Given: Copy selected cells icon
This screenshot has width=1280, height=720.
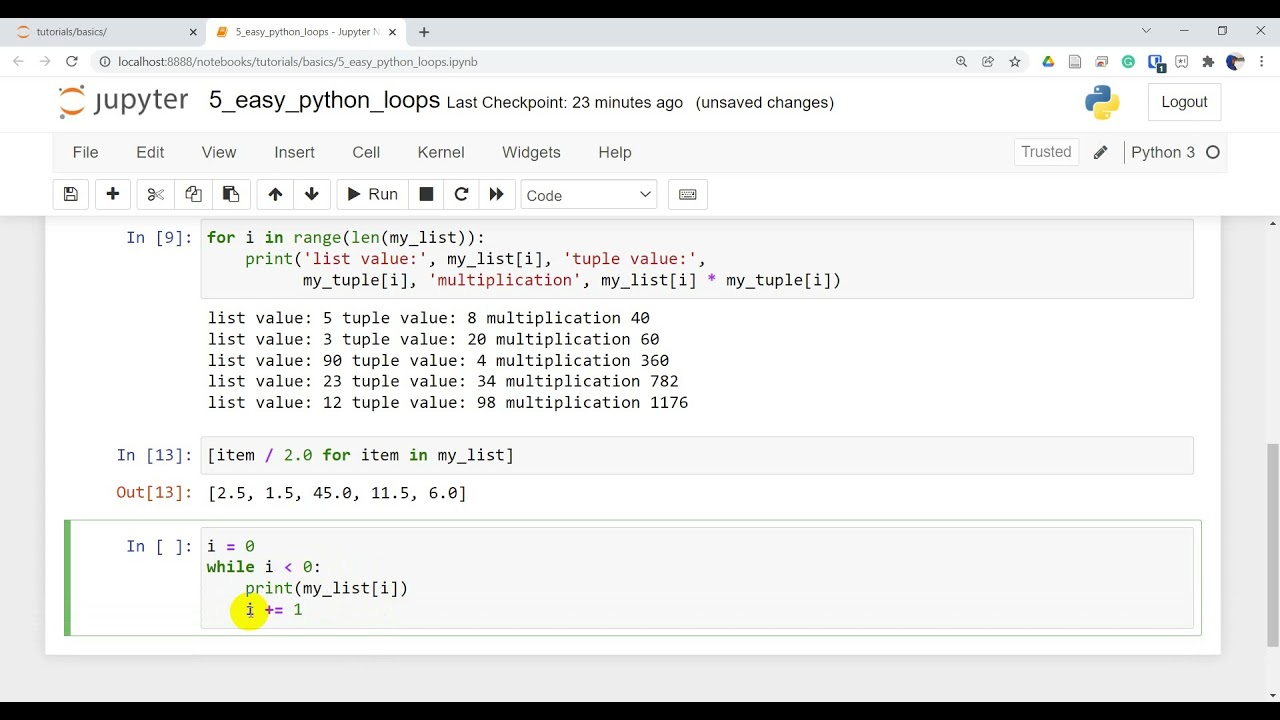Looking at the screenshot, I should [193, 195].
